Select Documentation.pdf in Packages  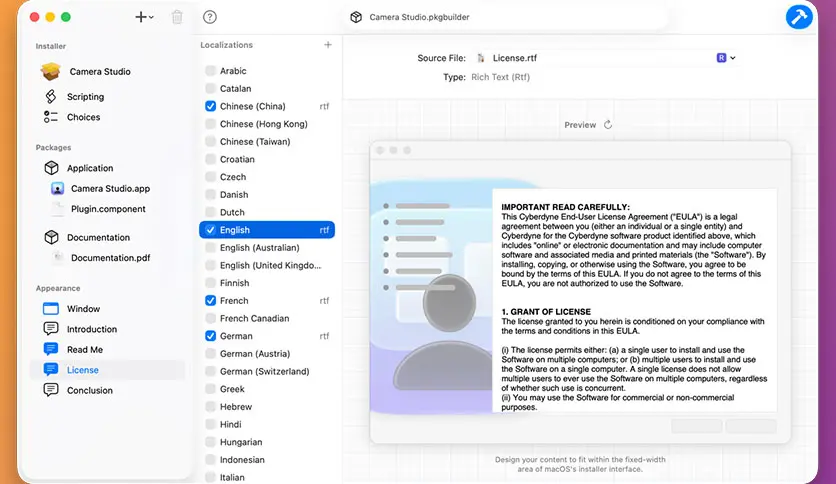coord(110,257)
